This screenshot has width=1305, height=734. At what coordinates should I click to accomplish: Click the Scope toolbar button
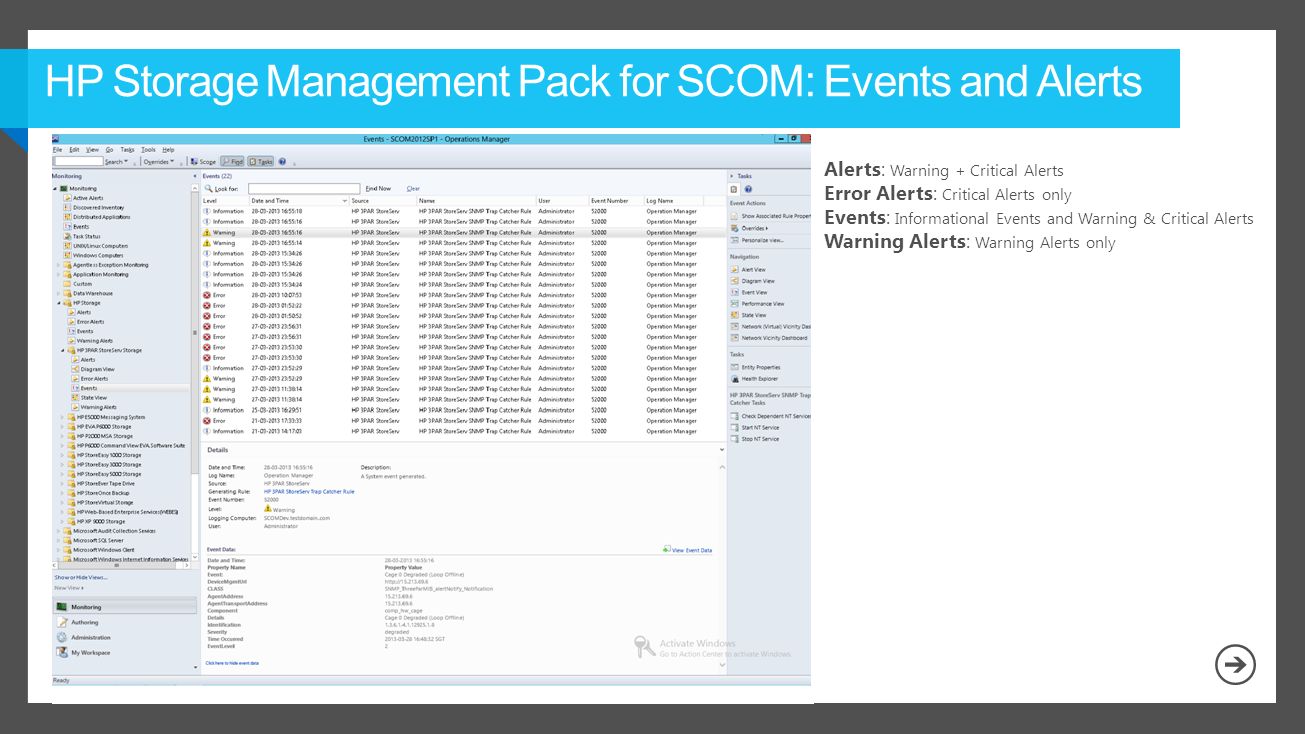click(x=204, y=161)
